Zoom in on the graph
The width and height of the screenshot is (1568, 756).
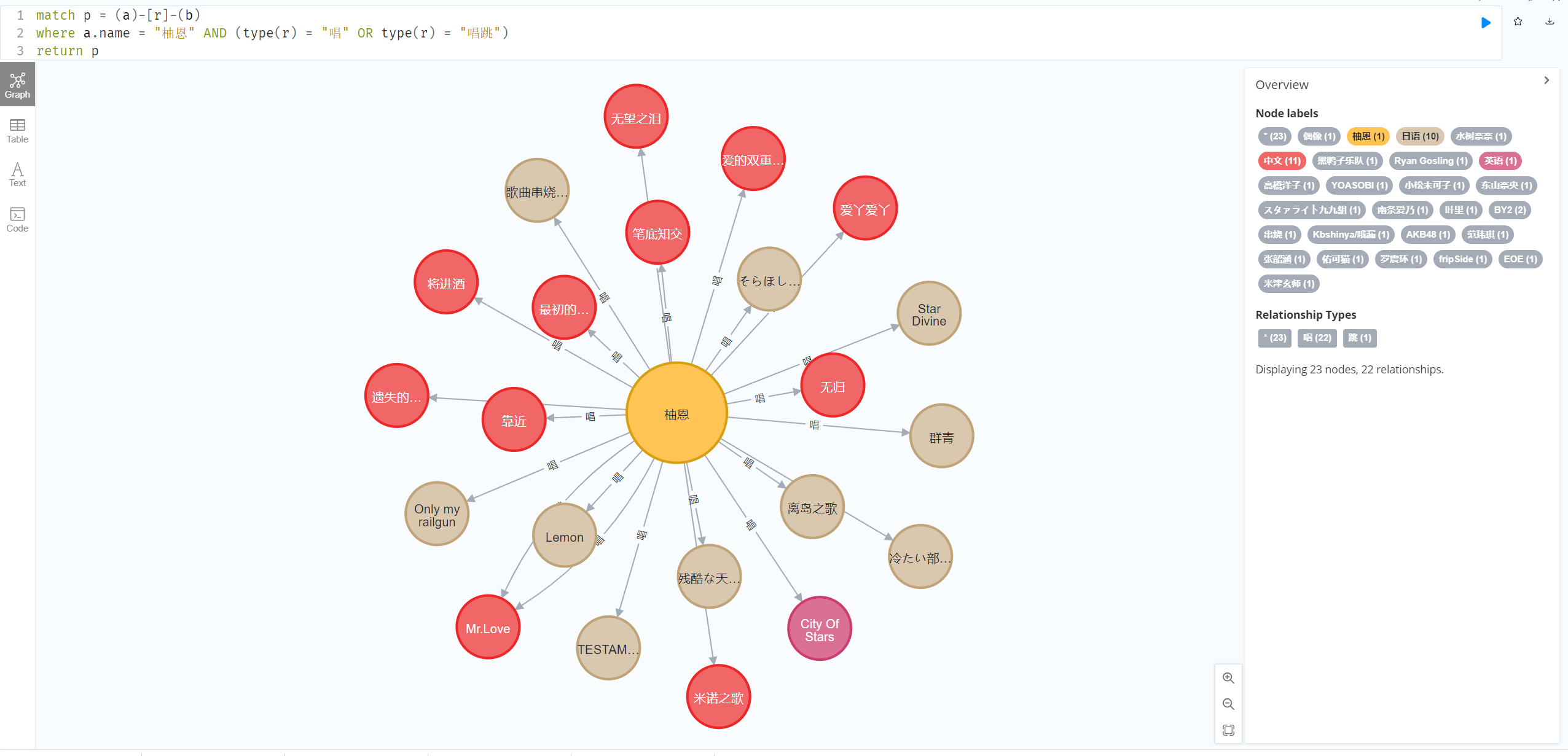click(x=1228, y=677)
